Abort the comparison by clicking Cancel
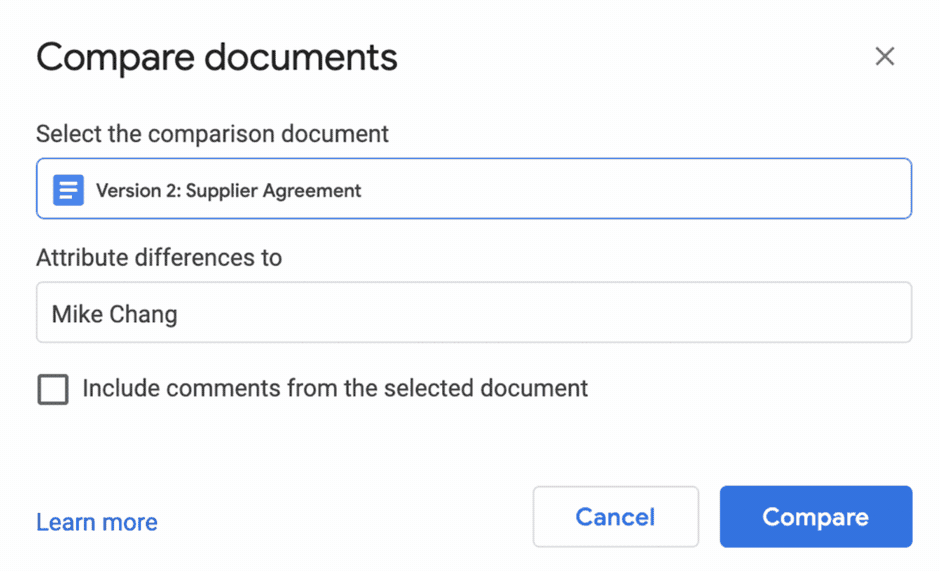The image size is (940, 571). pos(615,517)
